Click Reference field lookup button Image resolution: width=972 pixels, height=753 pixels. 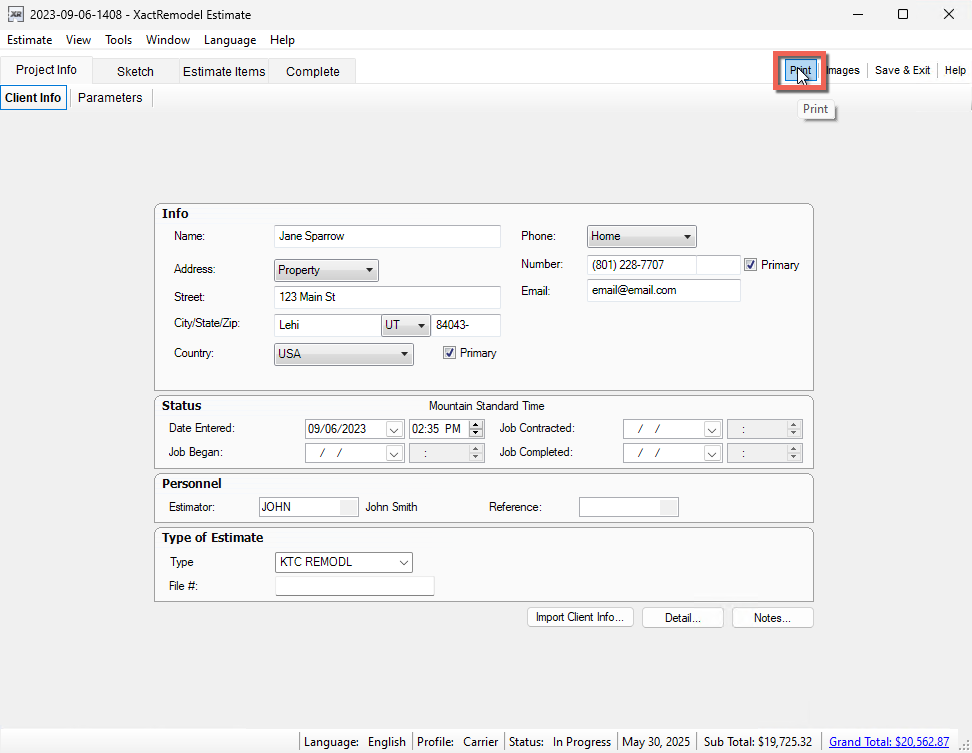(669, 507)
